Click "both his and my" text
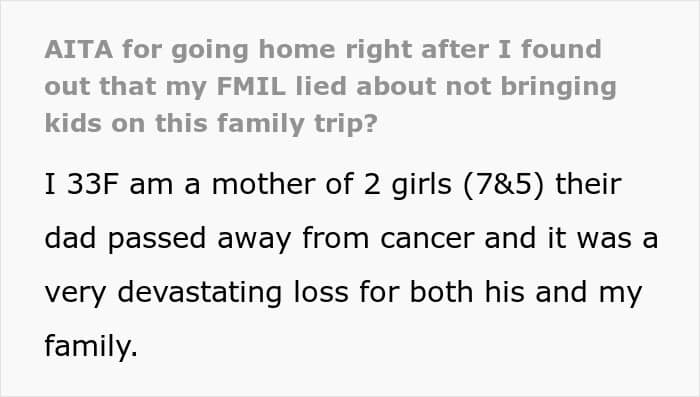Screen dimensions: 700x397 pyautogui.click(x=525, y=293)
